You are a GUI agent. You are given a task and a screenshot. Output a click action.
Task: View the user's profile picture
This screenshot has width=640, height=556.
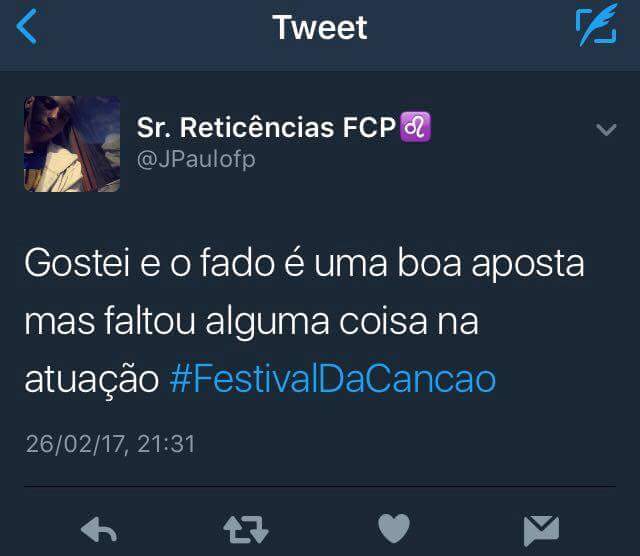pyautogui.click(x=72, y=144)
